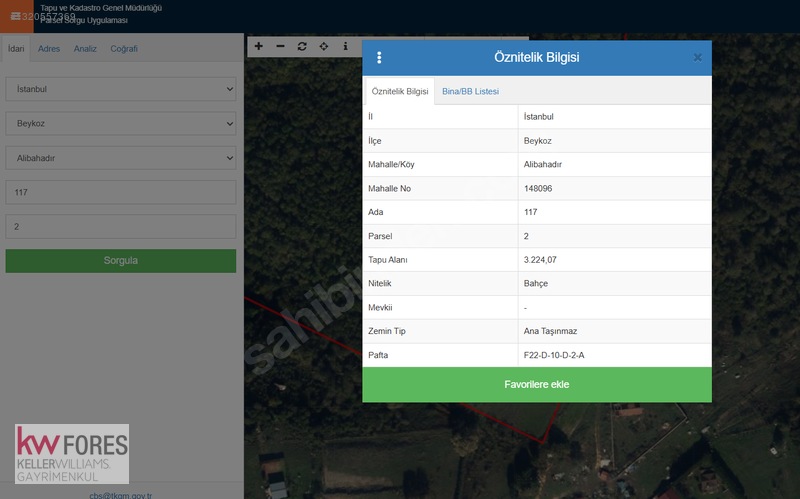Open the Analiz tab
800x499 pixels.
(x=85, y=48)
